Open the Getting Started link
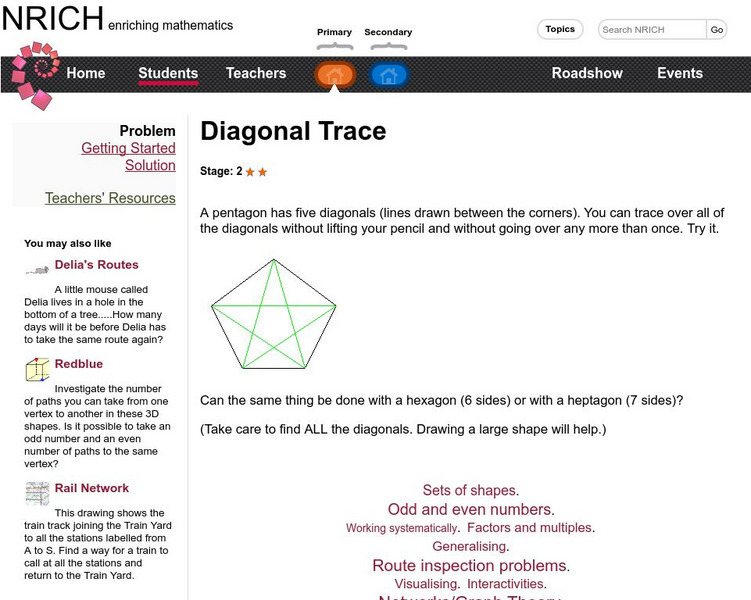The image size is (751, 600). coord(128,148)
